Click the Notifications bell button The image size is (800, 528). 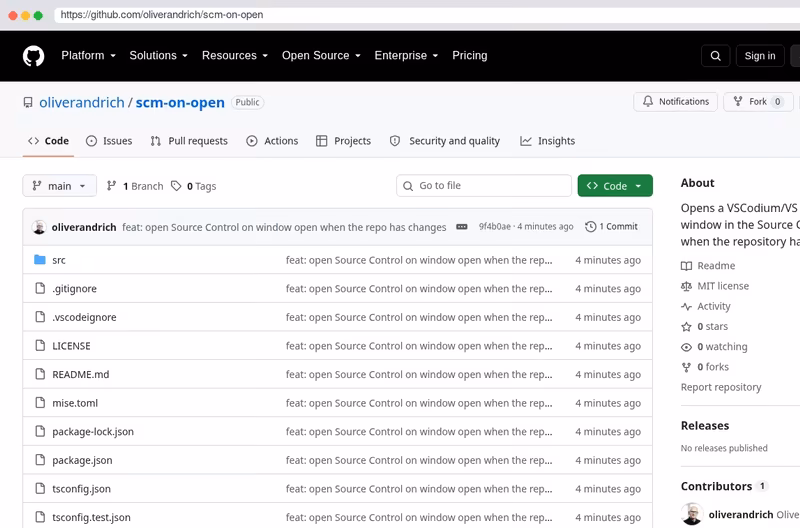pos(676,102)
